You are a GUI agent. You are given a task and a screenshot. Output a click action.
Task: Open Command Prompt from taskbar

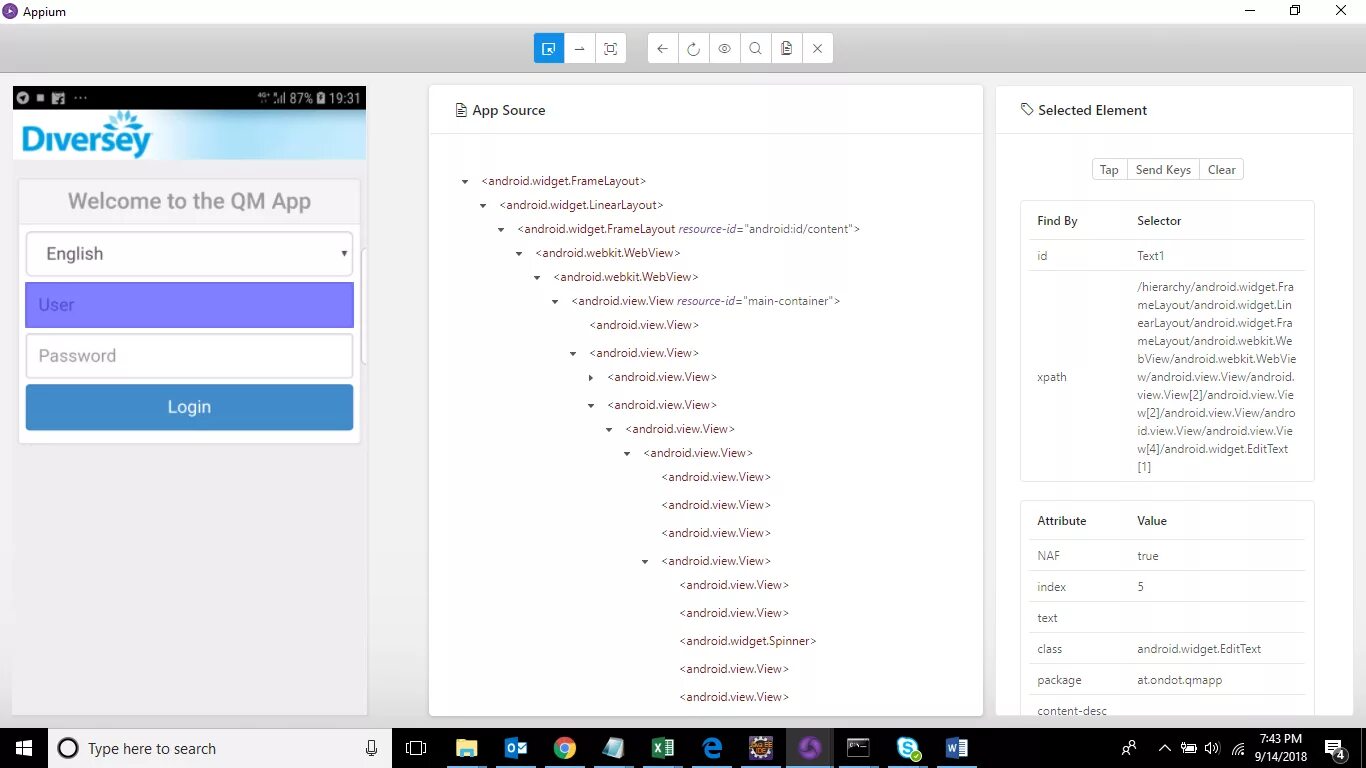point(858,748)
